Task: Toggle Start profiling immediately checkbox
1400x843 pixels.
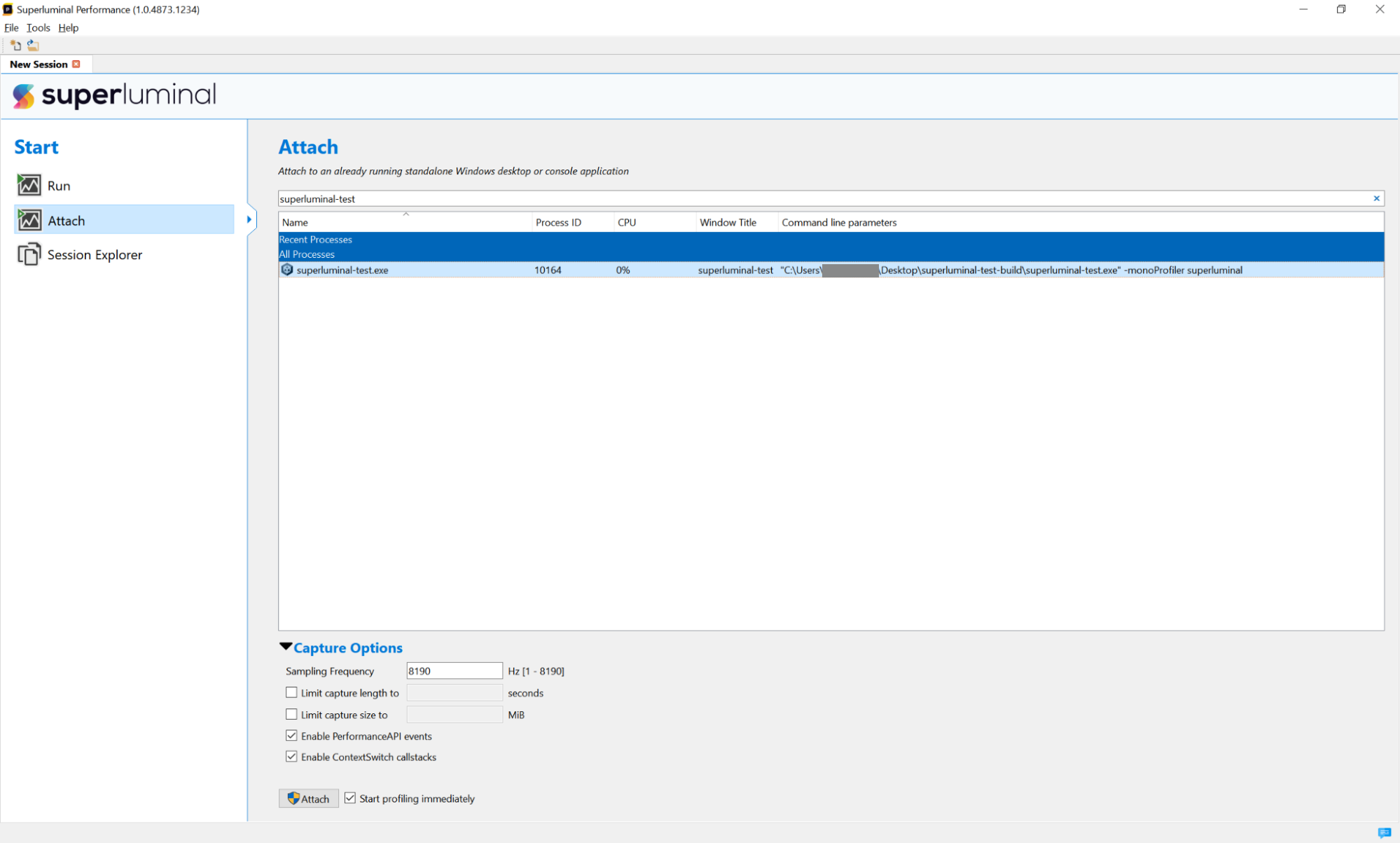Action: point(350,798)
